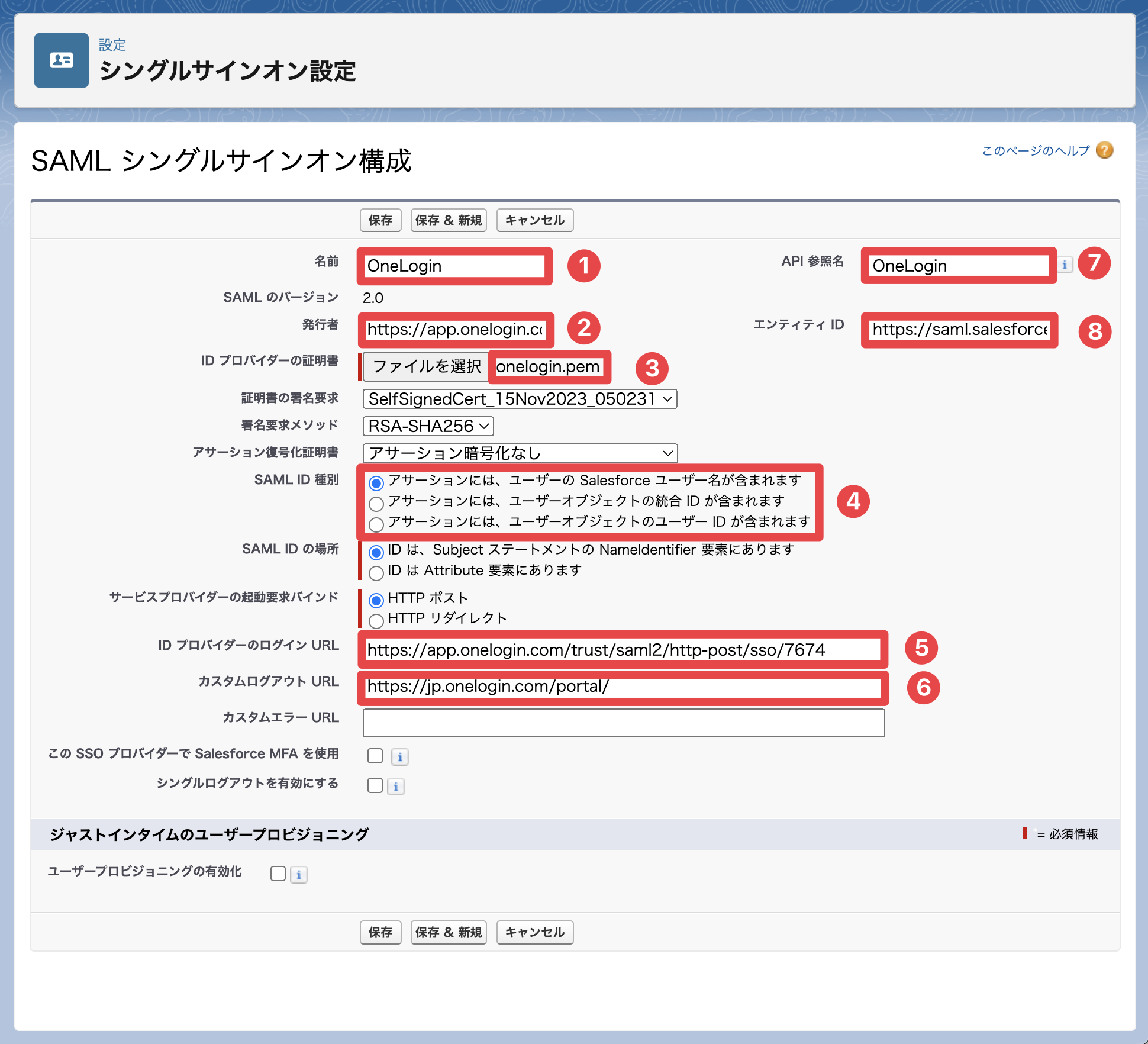Viewport: 1148px width, 1044px height.
Task: Select radio ID は Attribute 要素にあります
Action: click(376, 573)
